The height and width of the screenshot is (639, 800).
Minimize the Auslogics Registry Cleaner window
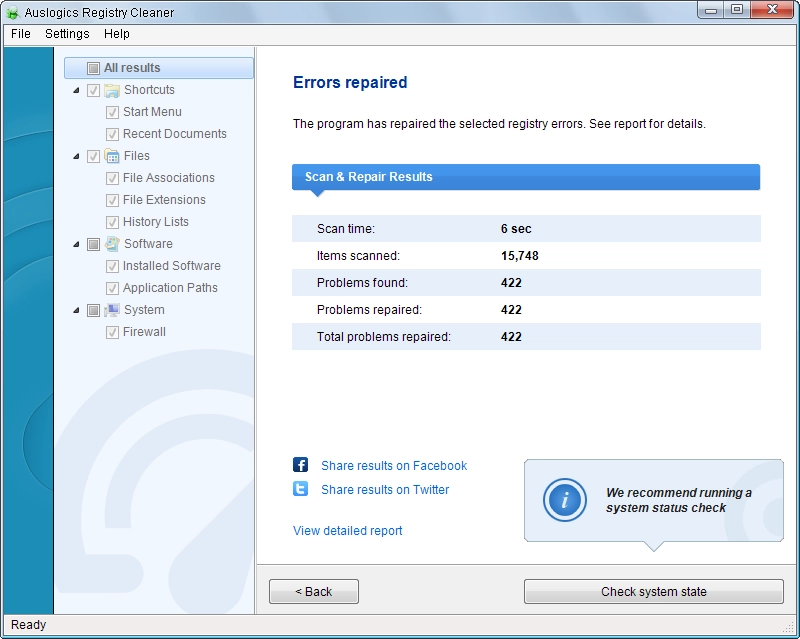(x=711, y=10)
